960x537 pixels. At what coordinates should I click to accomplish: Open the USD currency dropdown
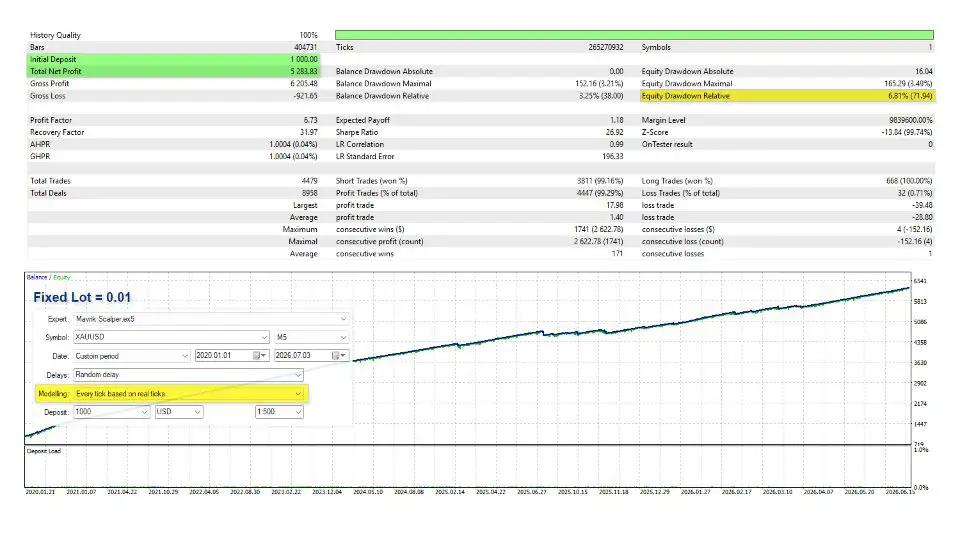click(179, 412)
